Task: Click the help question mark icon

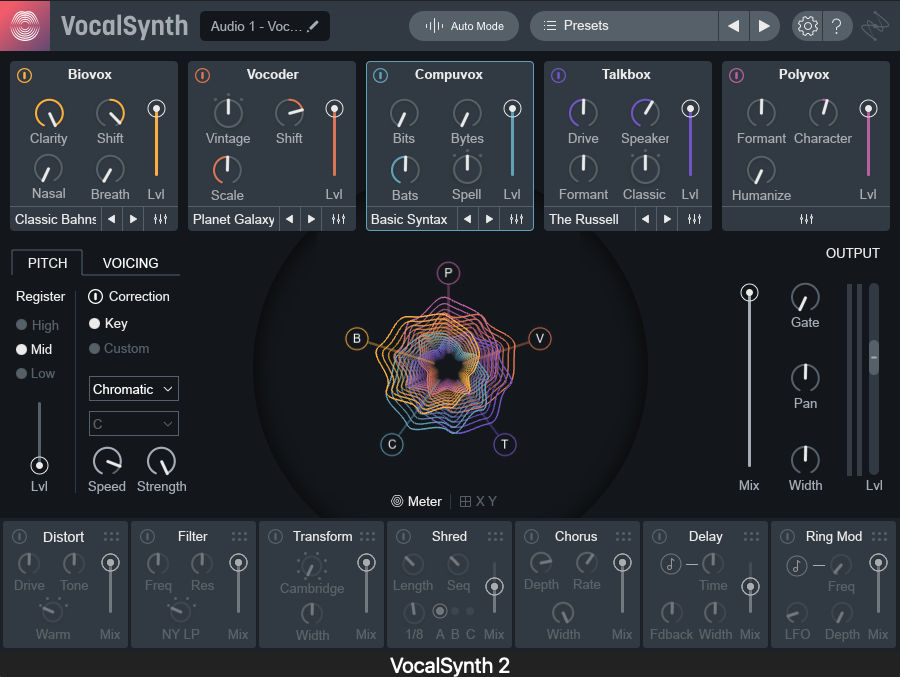Action: pos(837,26)
